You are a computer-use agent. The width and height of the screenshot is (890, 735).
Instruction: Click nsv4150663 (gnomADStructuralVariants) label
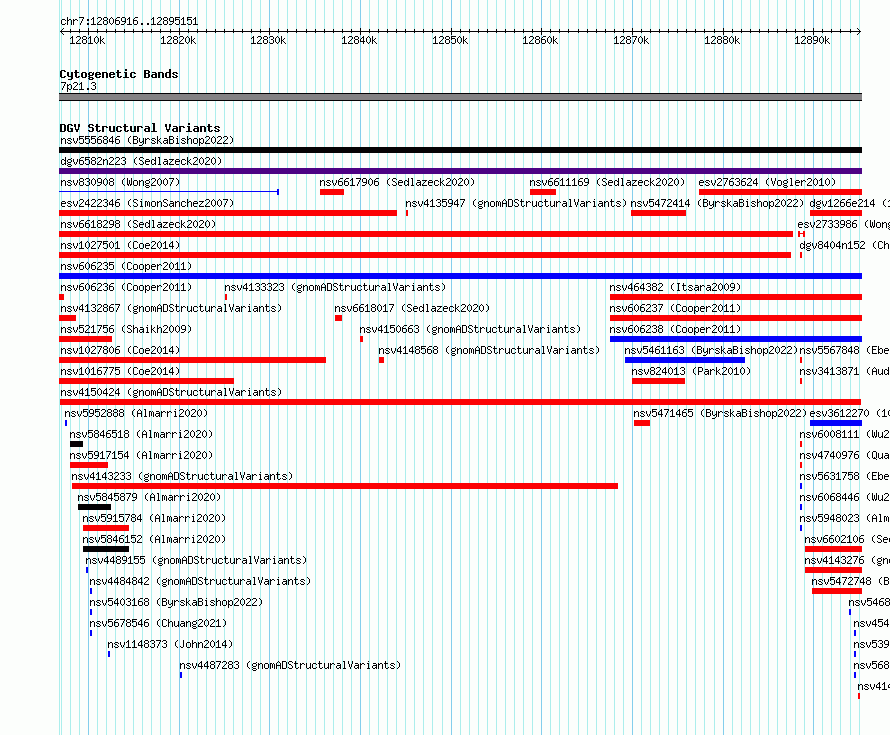[470, 329]
